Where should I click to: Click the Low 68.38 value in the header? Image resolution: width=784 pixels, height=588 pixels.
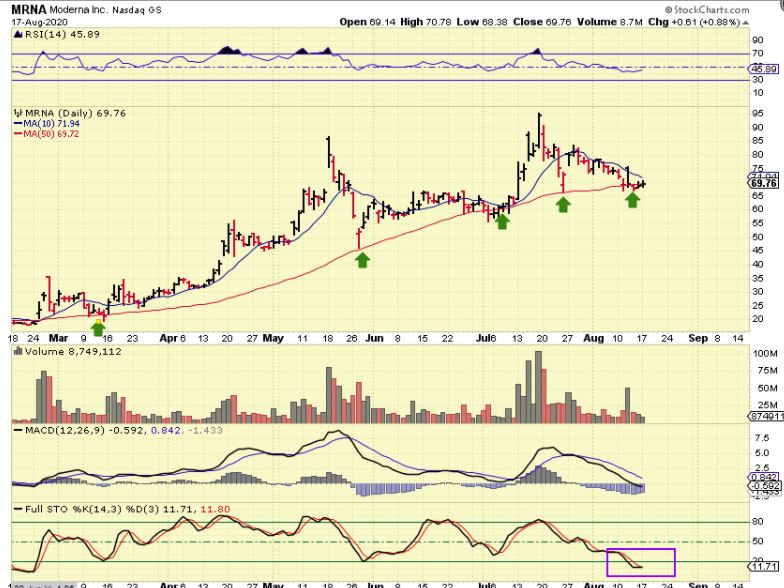pos(482,22)
